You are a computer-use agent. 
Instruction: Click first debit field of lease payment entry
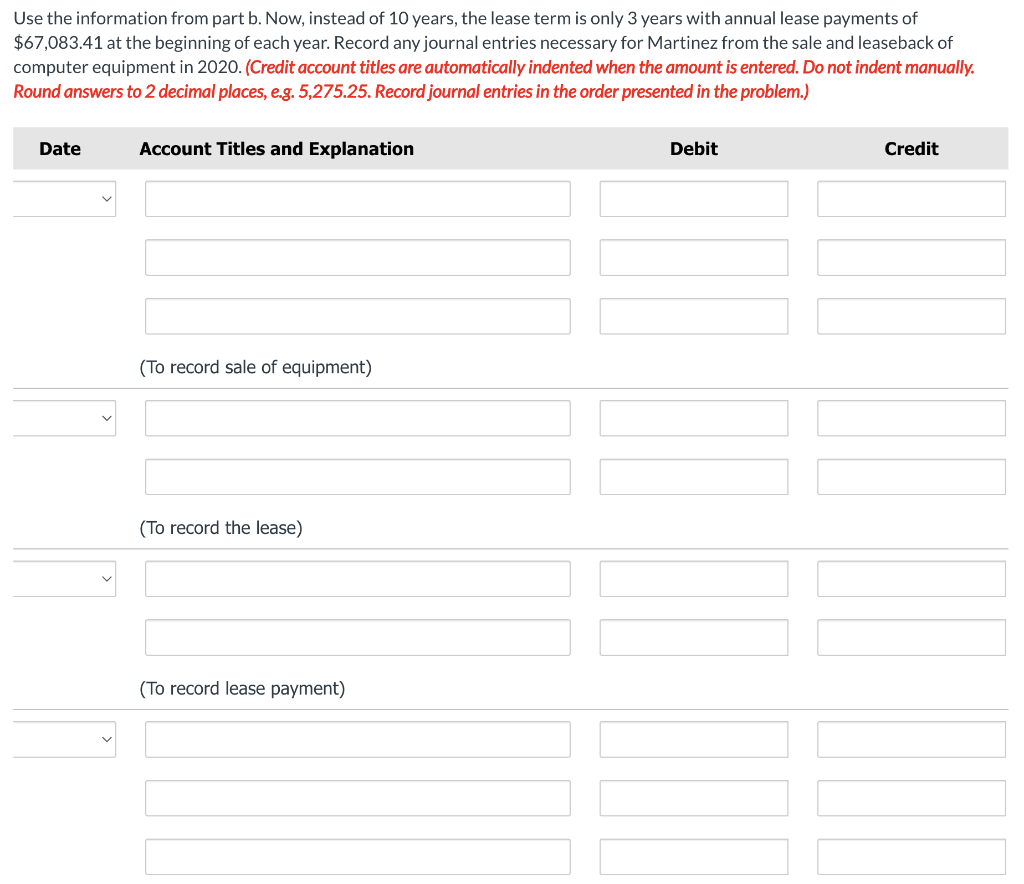pos(694,579)
